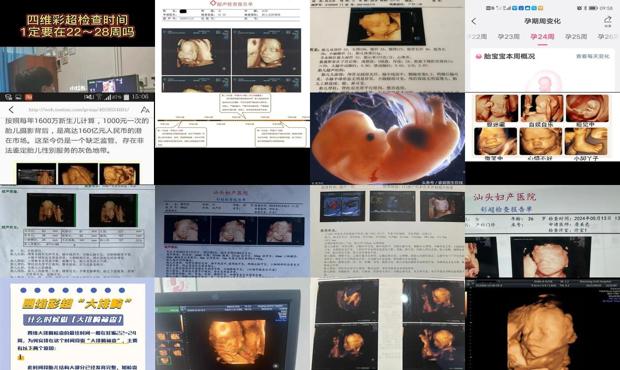The width and height of the screenshot is (620, 370).
Task: Open the 心情不好 ultrasound thumbnail
Action: click(x=541, y=142)
